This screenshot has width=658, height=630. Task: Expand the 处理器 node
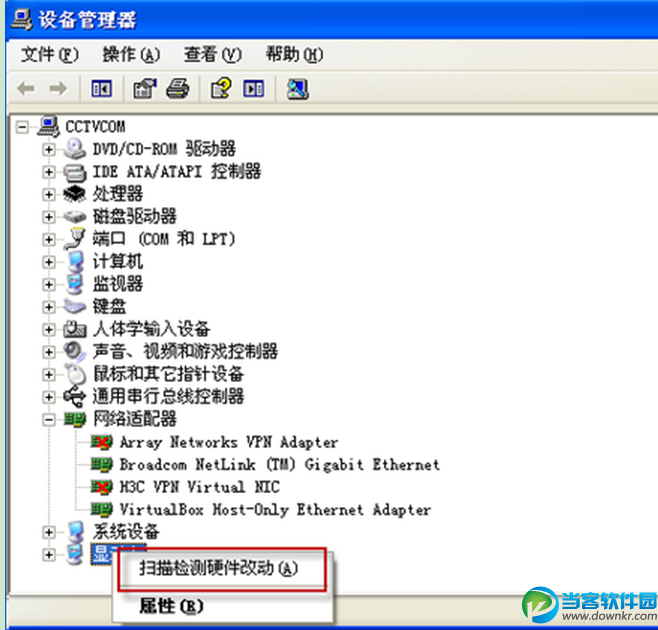tap(49, 194)
